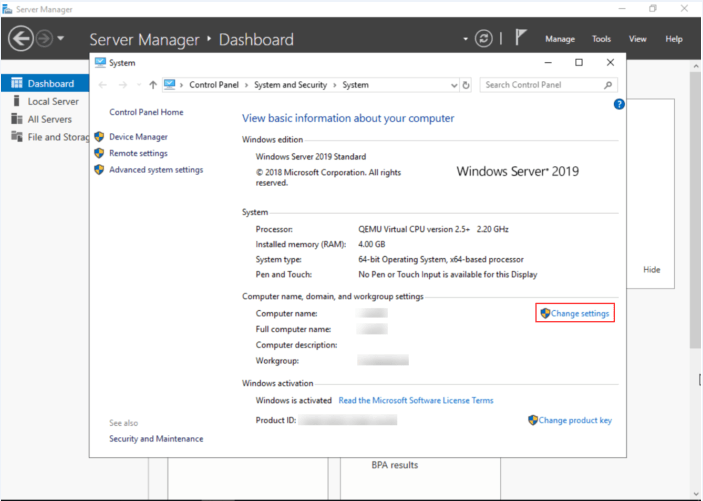Click the System window title icon

pyautogui.click(x=100, y=63)
